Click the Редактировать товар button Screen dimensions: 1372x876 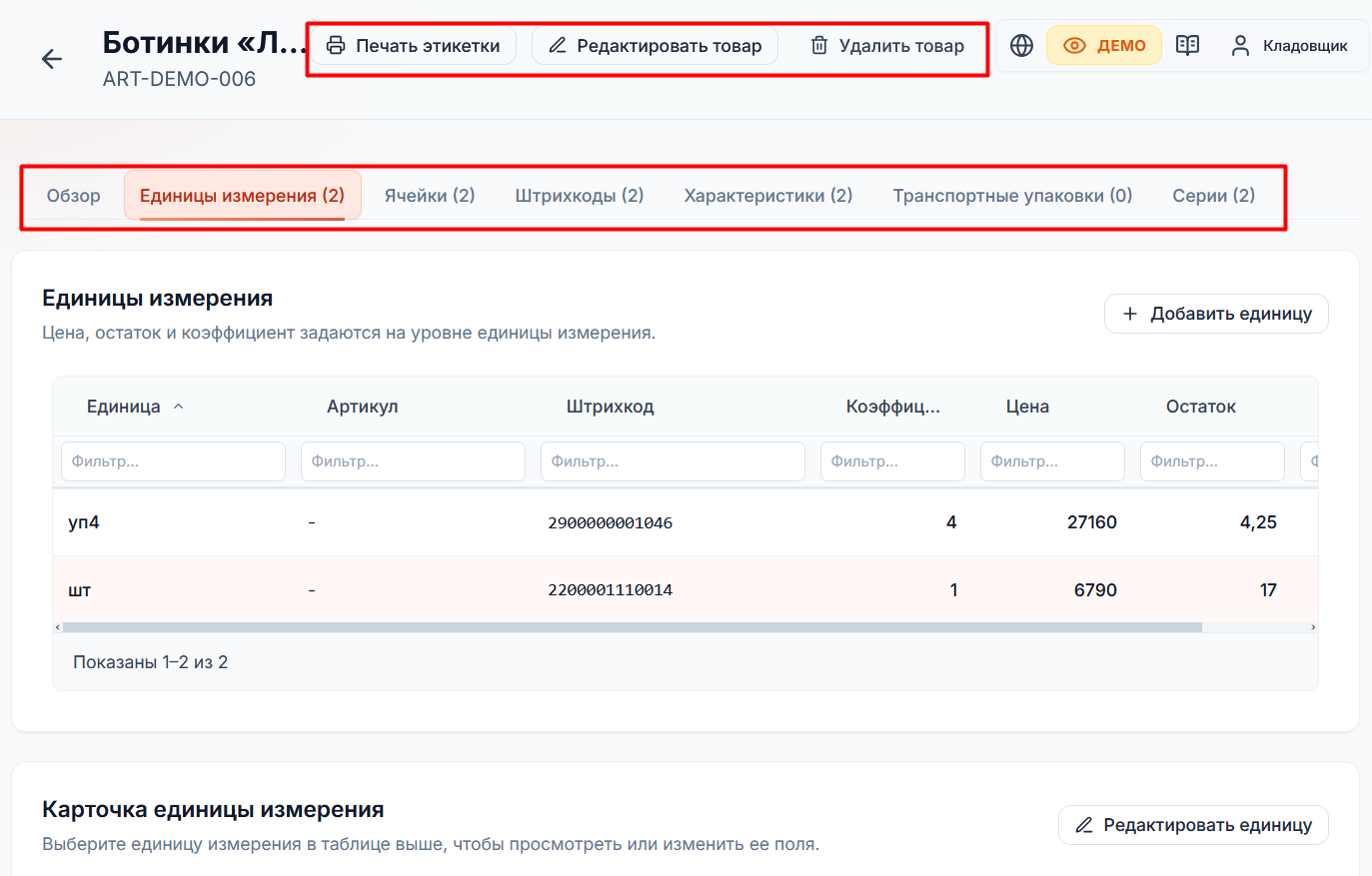(655, 46)
